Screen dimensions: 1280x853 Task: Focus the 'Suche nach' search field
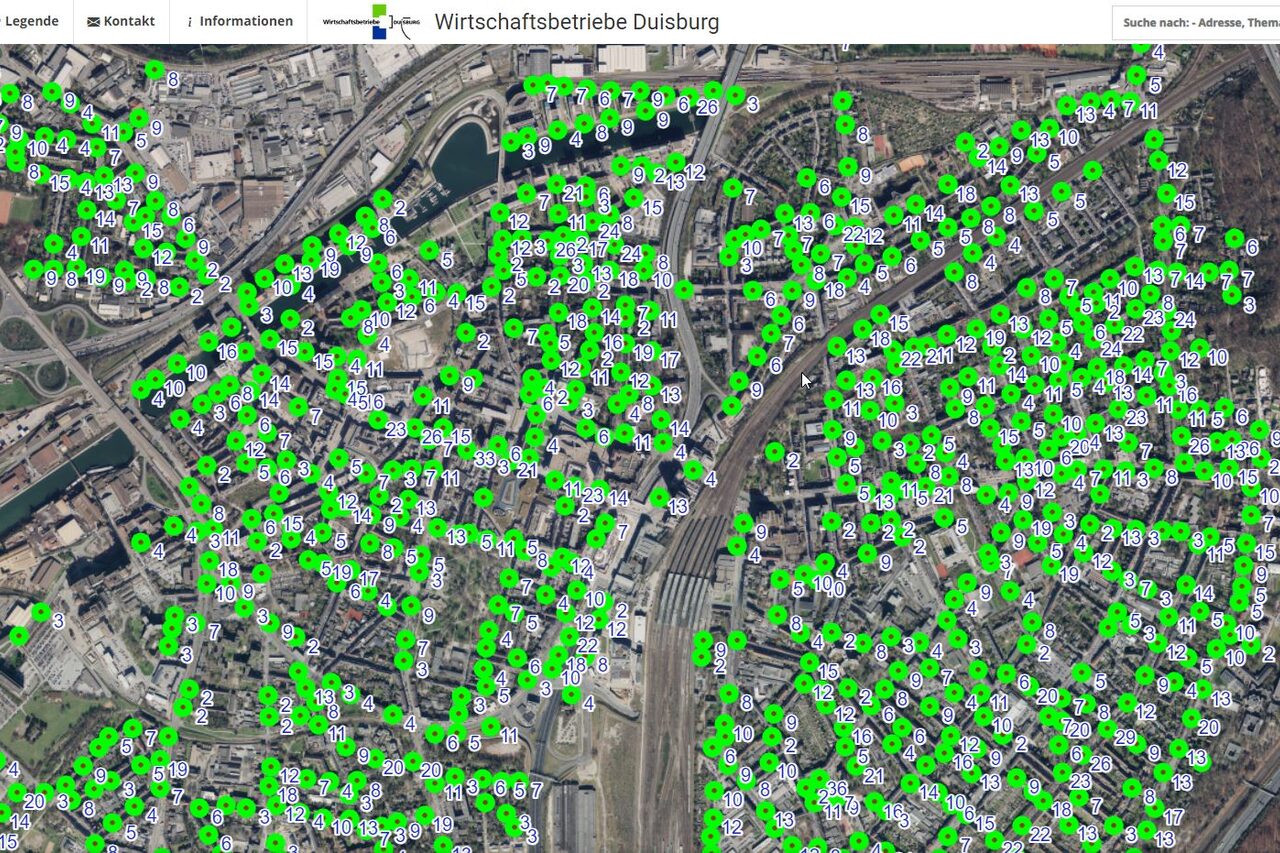[1195, 22]
